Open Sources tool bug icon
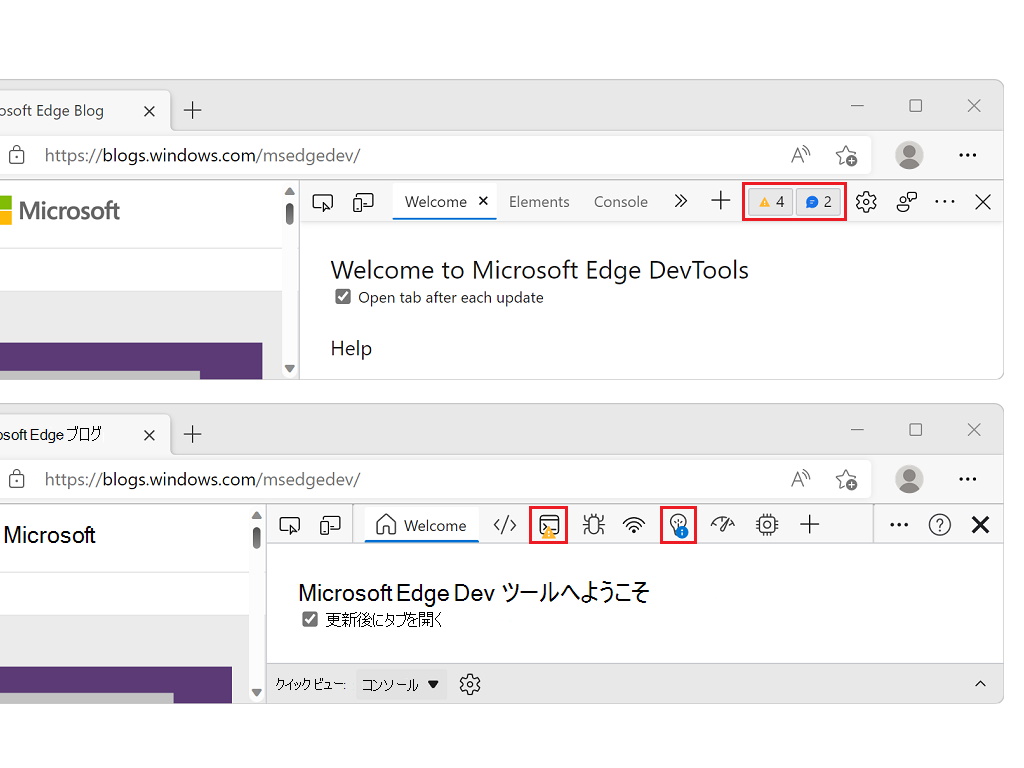 (x=593, y=524)
